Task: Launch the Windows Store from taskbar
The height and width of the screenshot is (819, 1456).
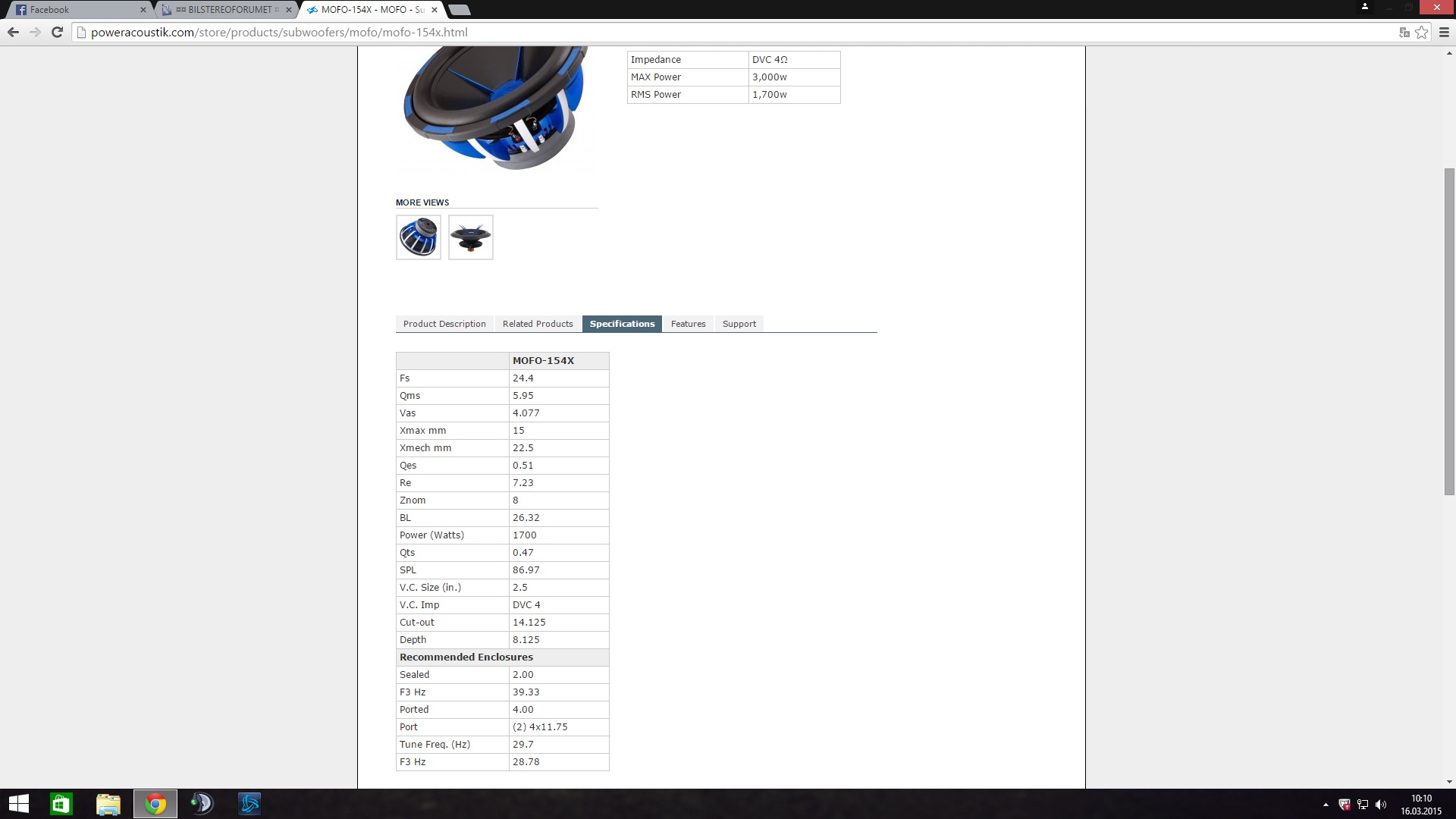Action: pos(61,804)
